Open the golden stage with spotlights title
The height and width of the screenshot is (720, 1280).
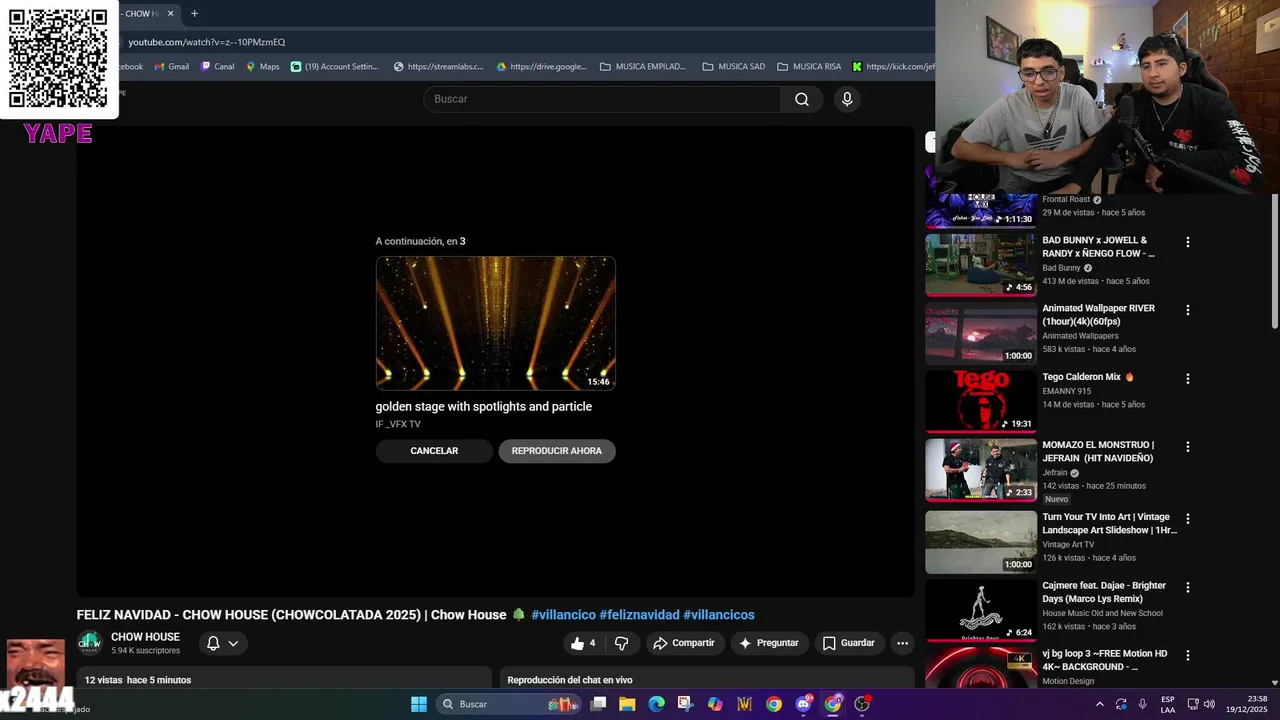pos(484,406)
